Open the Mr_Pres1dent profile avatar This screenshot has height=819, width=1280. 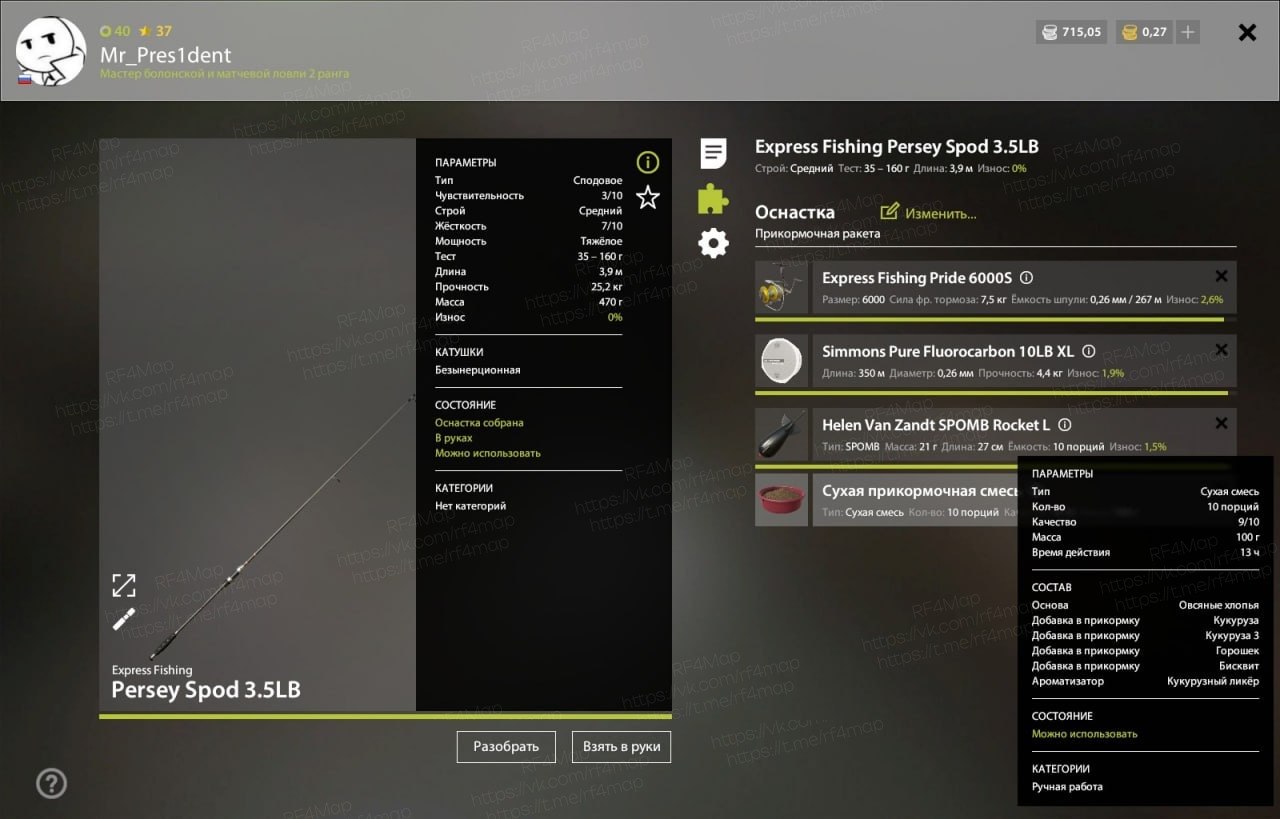(51, 51)
